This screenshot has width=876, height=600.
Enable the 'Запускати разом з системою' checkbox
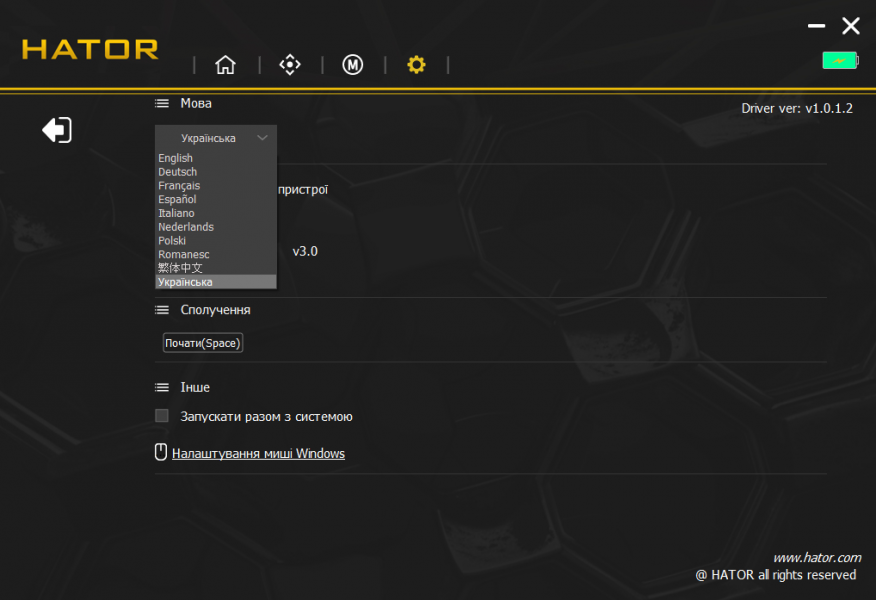(162, 416)
